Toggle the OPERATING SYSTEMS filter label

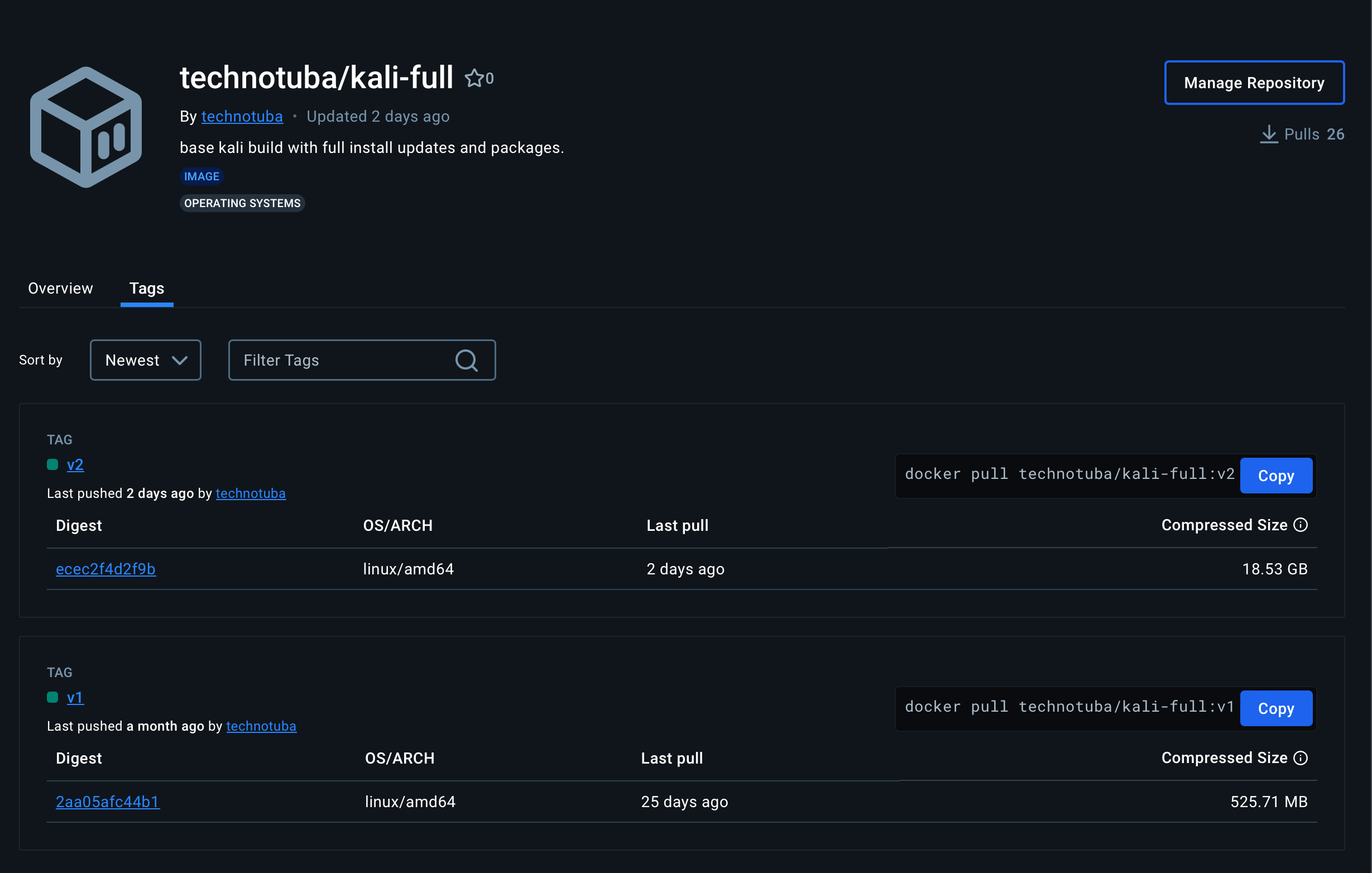tap(243, 203)
